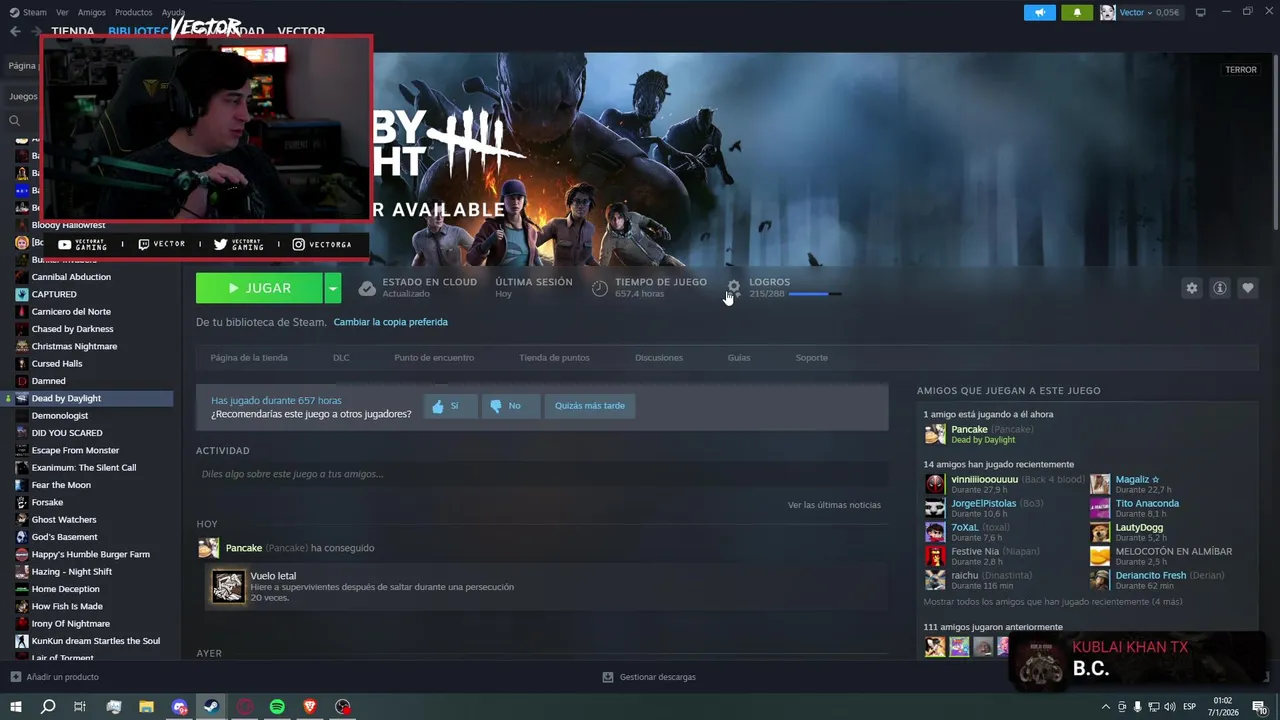
Task: Open OBS Studio from the taskbar
Action: pyautogui.click(x=343, y=707)
